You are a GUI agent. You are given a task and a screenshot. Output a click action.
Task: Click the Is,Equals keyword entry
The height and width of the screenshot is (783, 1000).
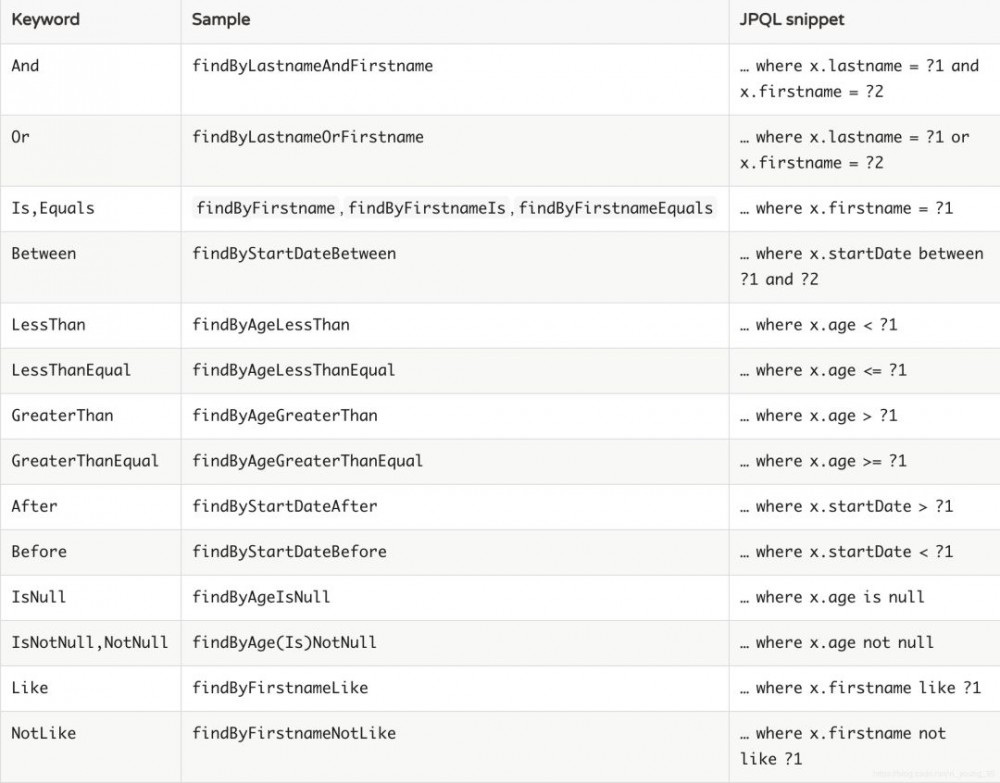[x=48, y=208]
